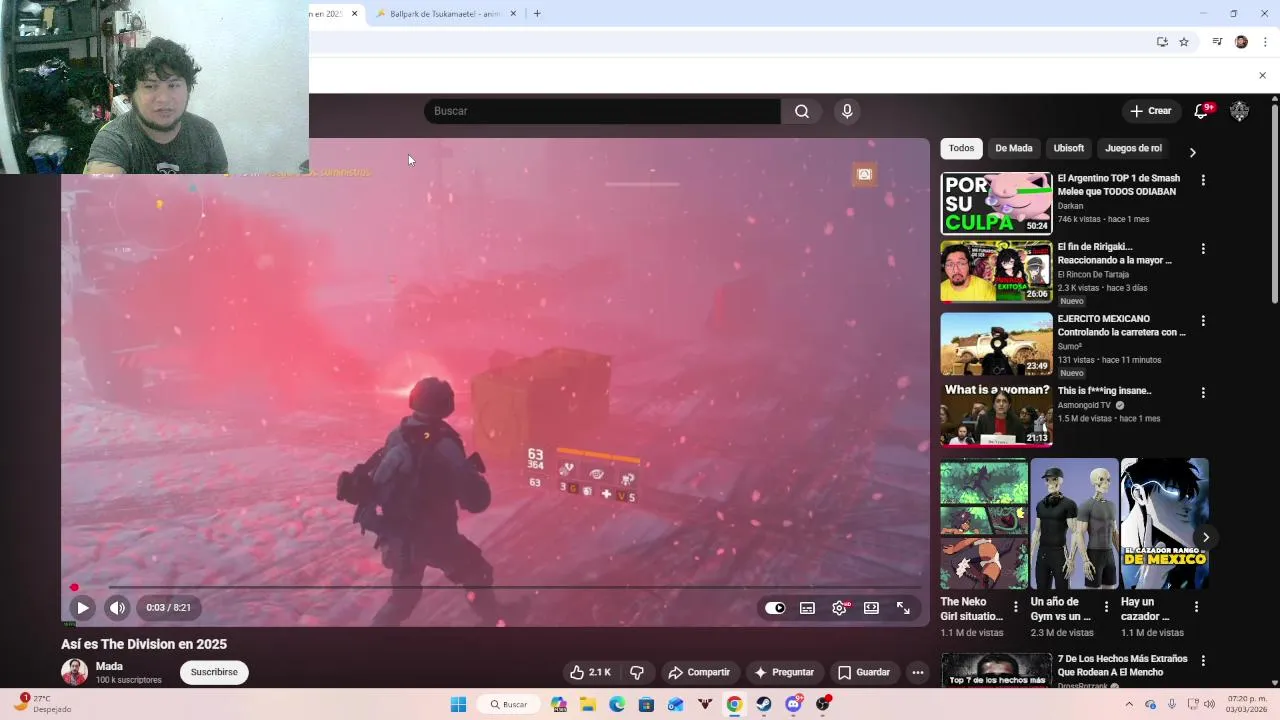Open the Chrome media controls icon
Image resolution: width=1280 pixels, height=720 pixels.
coord(1217,42)
